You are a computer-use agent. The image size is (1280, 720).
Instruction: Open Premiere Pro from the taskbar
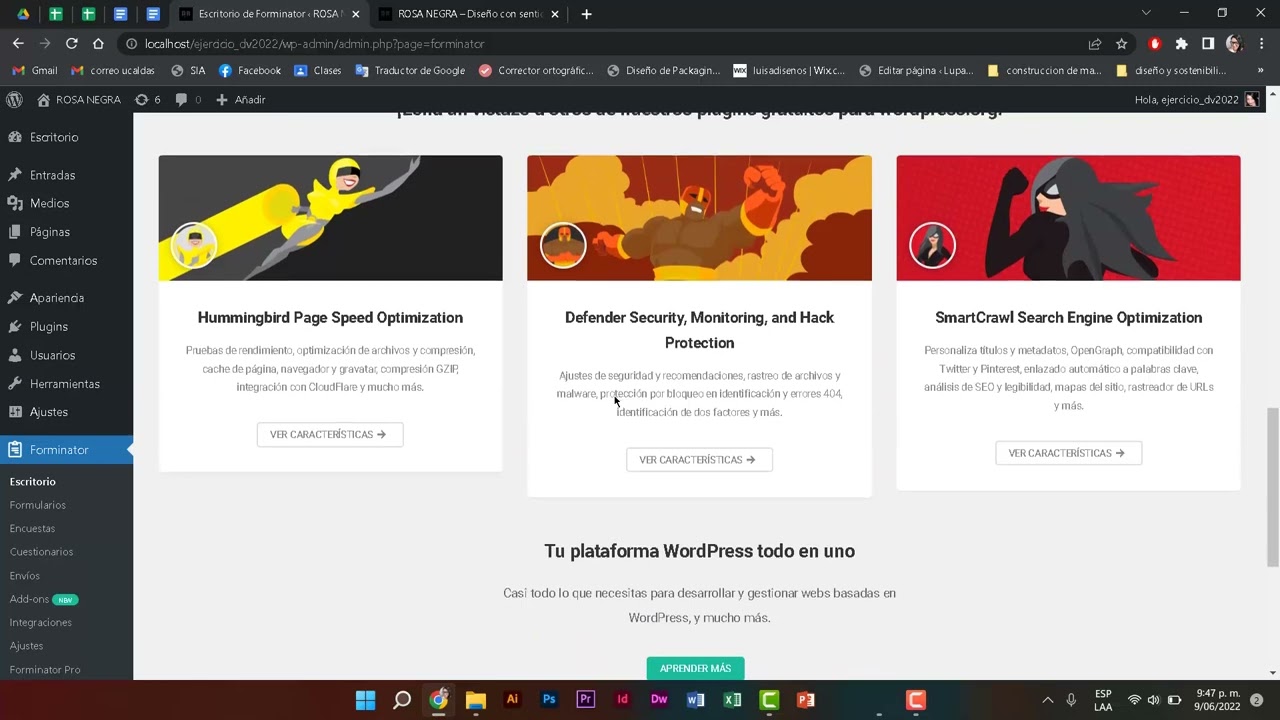pos(586,700)
